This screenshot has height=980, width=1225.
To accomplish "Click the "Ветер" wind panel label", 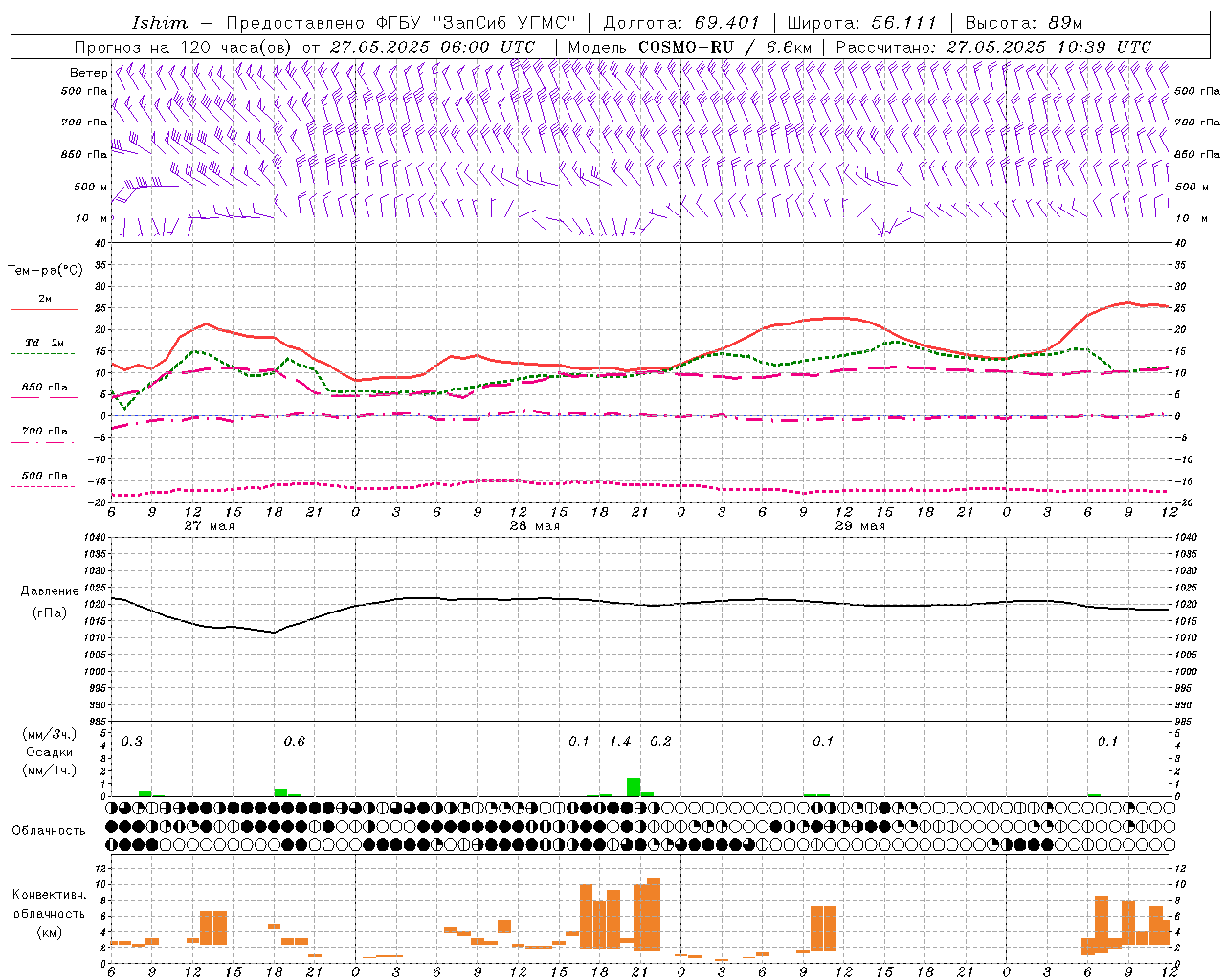I will click(x=88, y=73).
